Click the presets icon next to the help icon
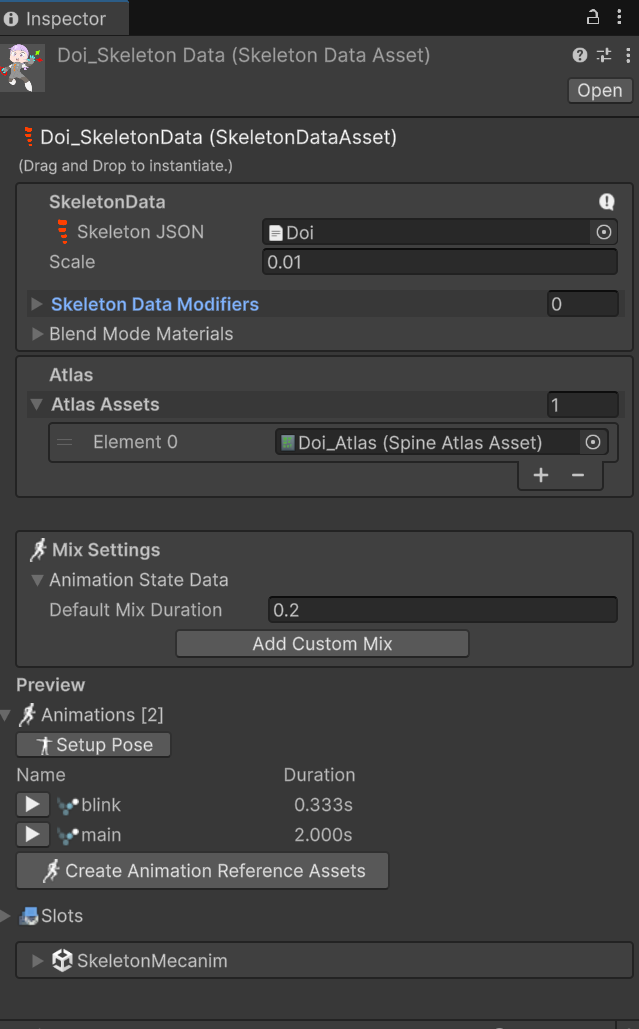The width and height of the screenshot is (639, 1029). pyautogui.click(x=603, y=55)
